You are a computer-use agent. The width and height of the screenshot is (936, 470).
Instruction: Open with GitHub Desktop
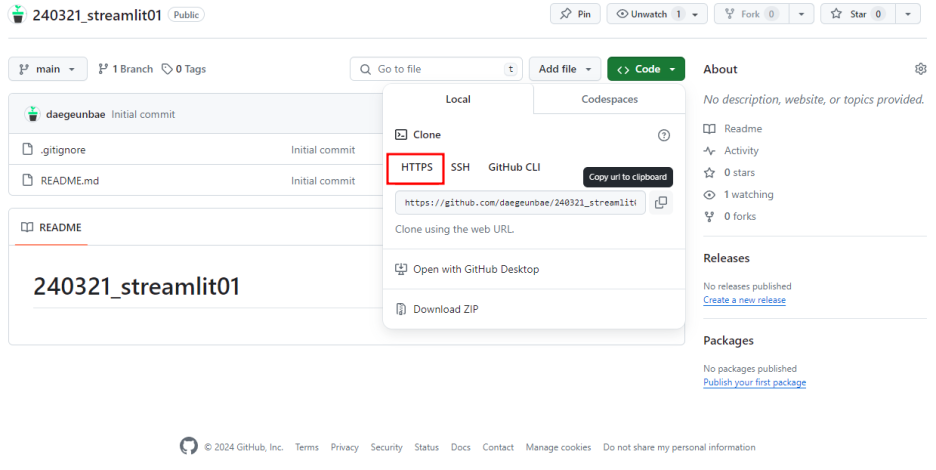pyautogui.click(x=476, y=269)
